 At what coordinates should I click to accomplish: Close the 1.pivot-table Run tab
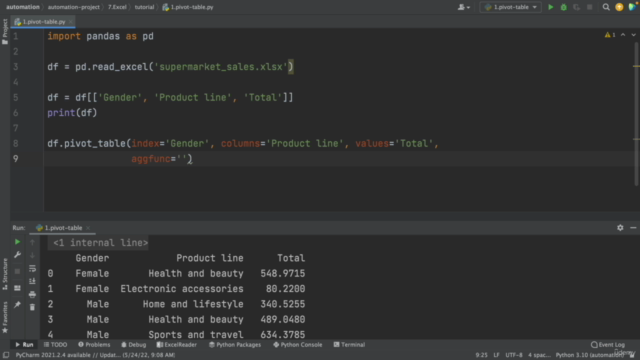(88, 228)
